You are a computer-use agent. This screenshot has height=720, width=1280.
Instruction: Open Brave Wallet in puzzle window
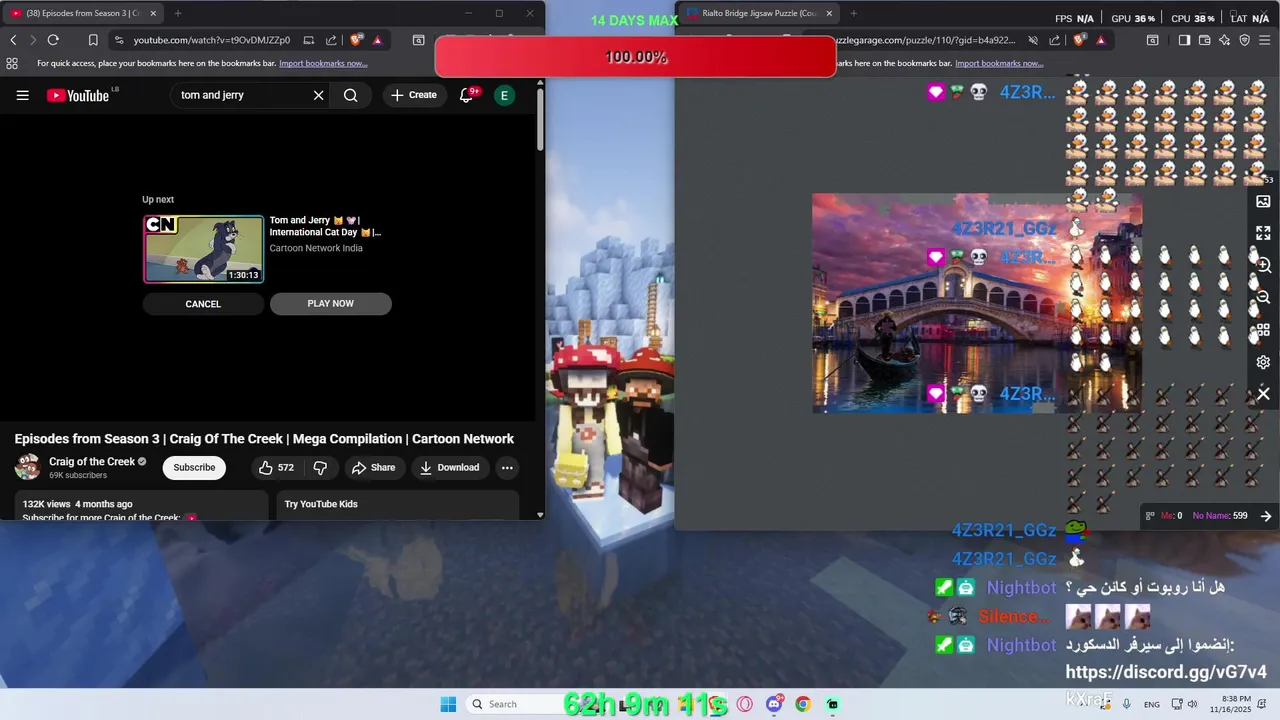pos(1204,40)
